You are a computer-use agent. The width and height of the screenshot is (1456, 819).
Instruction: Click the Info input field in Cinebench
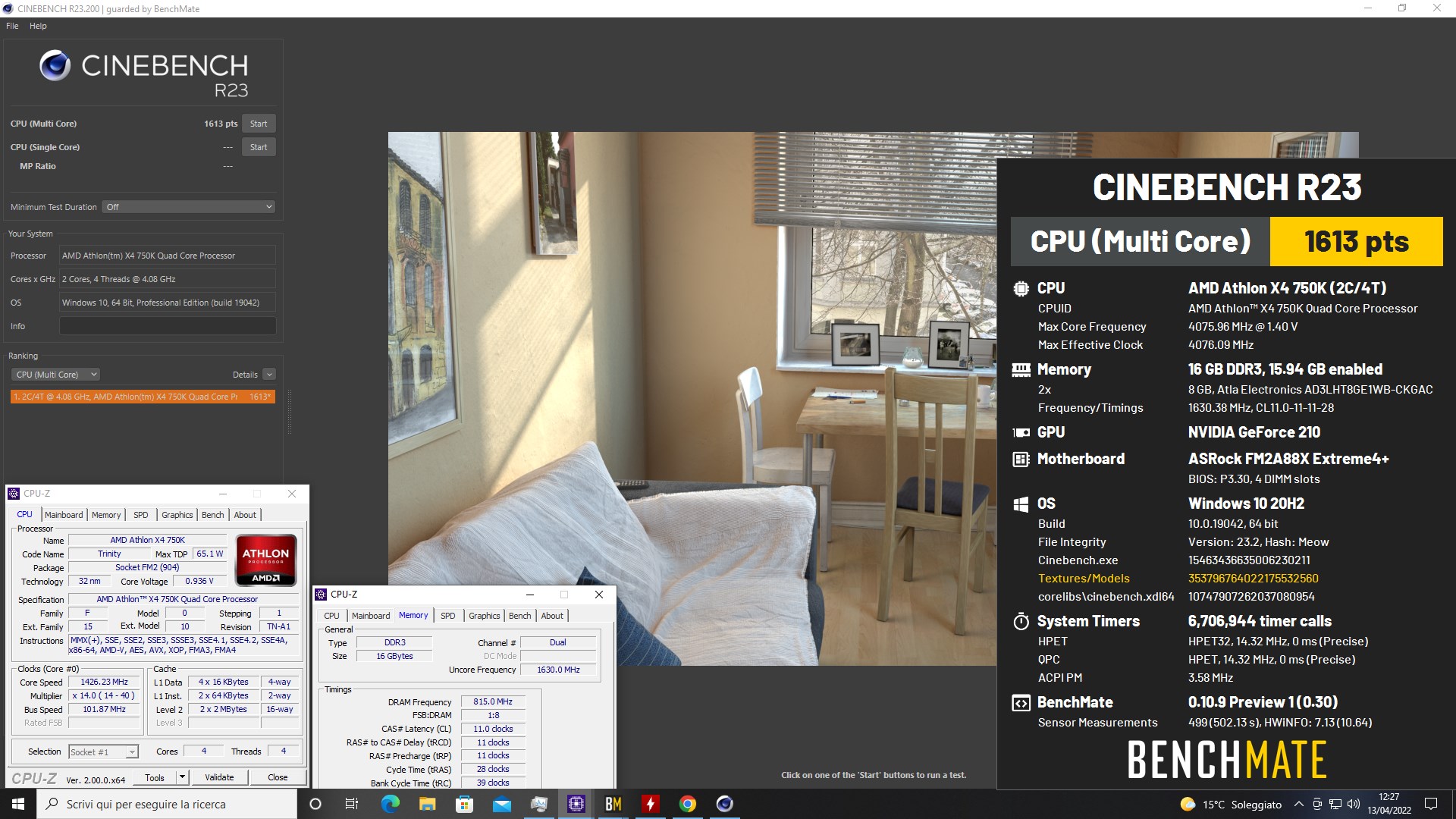[x=168, y=326]
